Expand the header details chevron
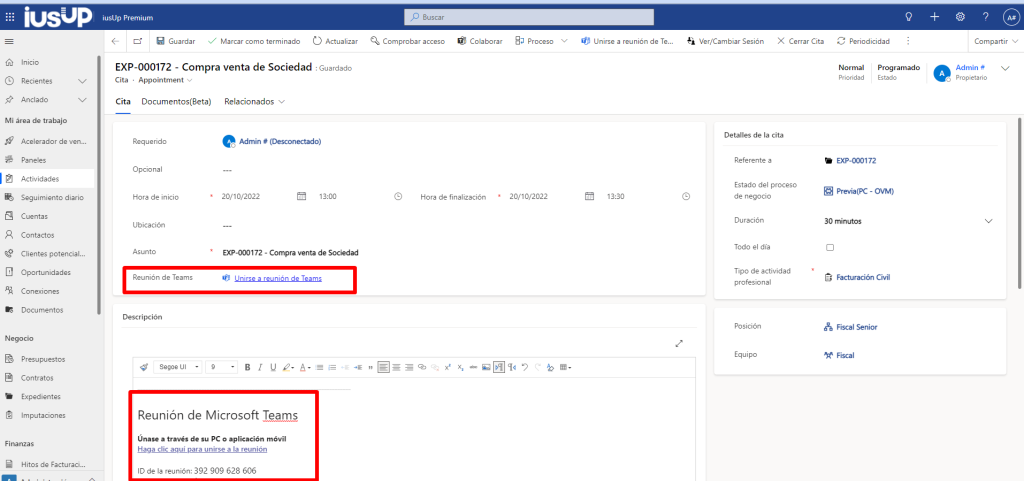Image resolution: width=1024 pixels, height=481 pixels. [1005, 69]
